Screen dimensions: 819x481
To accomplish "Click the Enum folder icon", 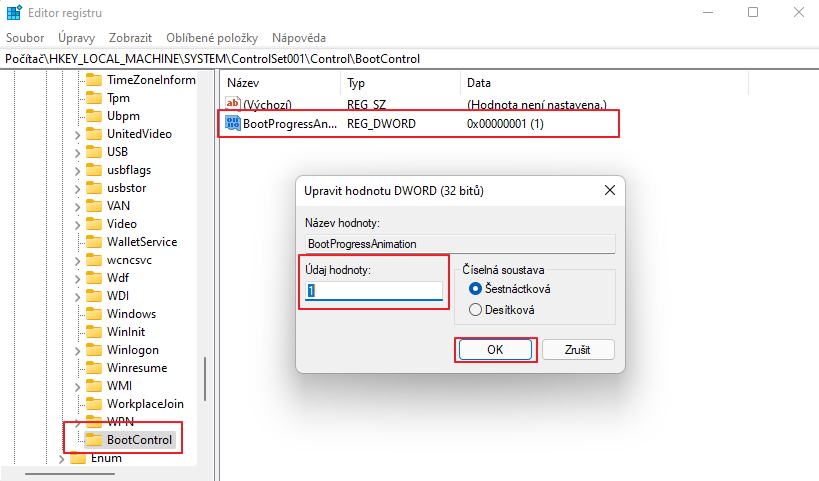I will click(x=77, y=458).
